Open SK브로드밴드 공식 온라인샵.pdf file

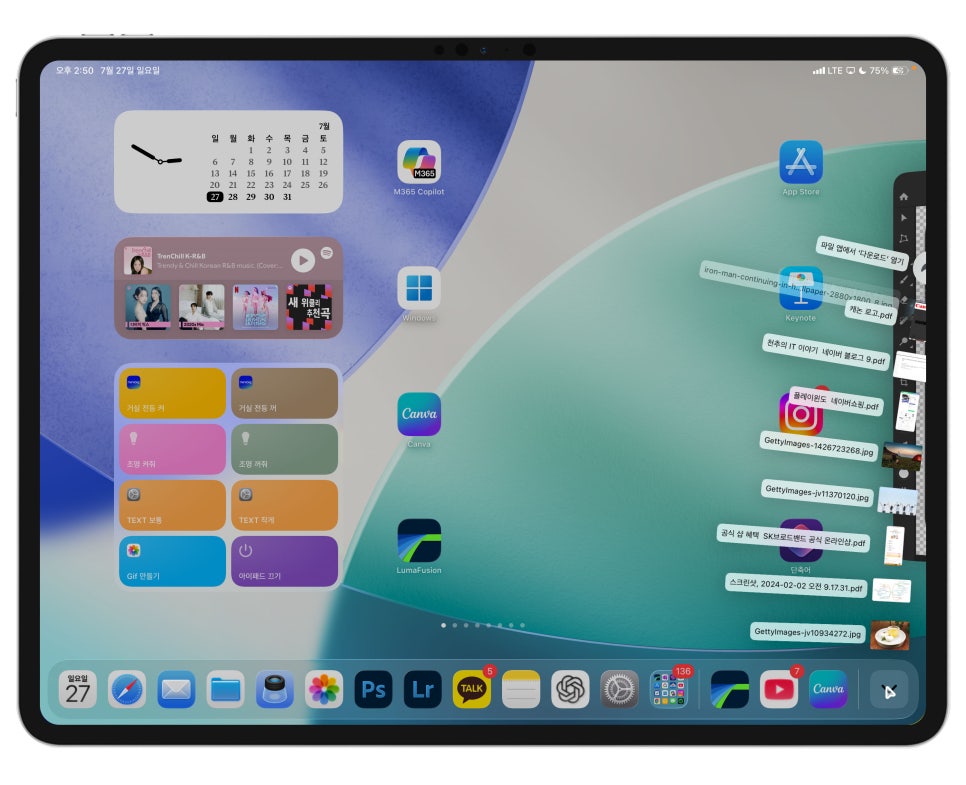(x=793, y=538)
